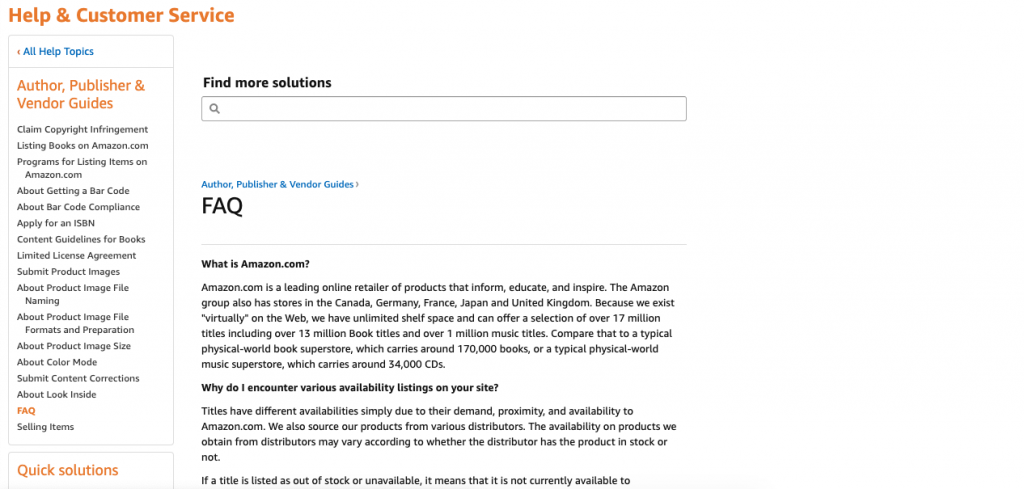Open Claim Copyright Infringement link

82,129
